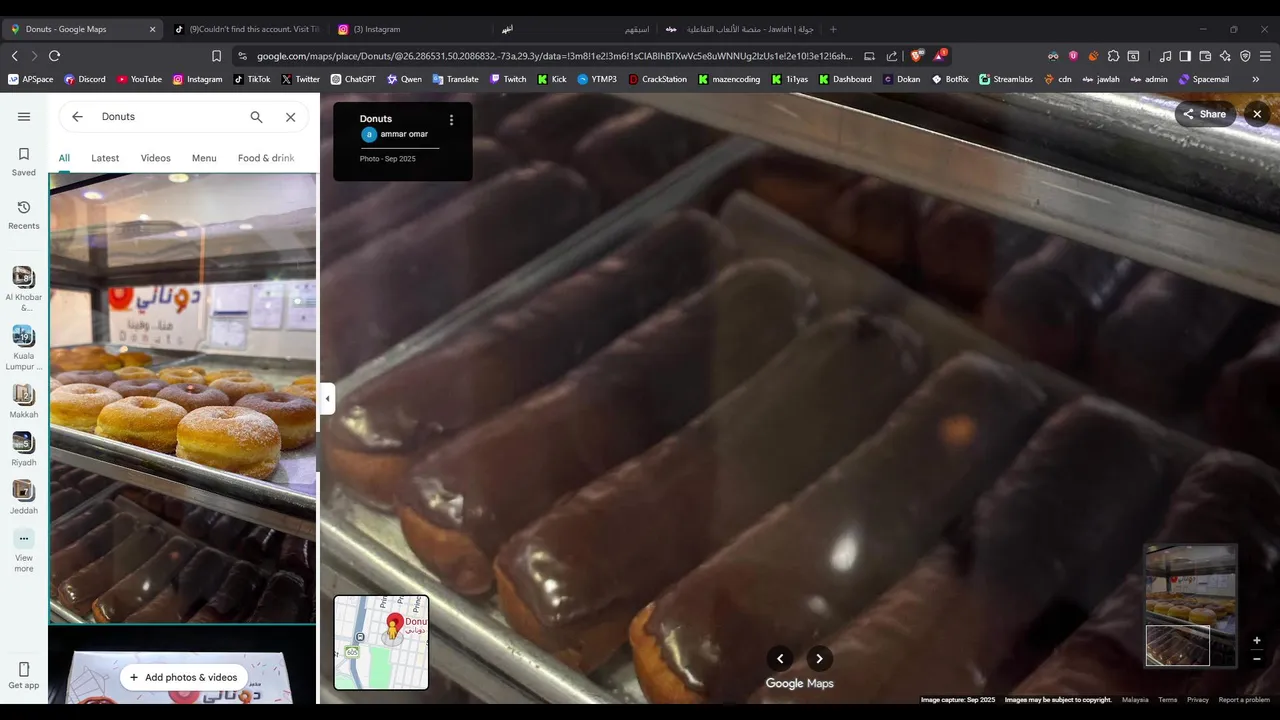Switch to the TikTok Couldn't find account tab
This screenshot has height=720, width=1280.
point(245,29)
